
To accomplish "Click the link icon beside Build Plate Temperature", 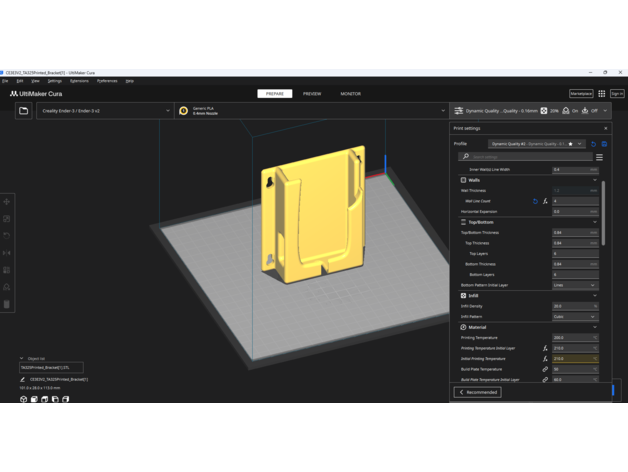I will pyautogui.click(x=545, y=369).
